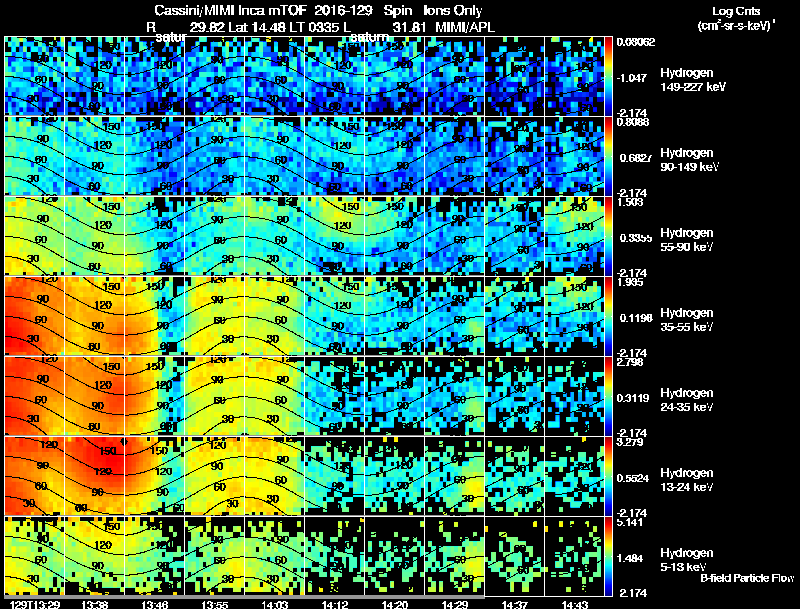Screen dimensions: 800x609
Task: Open the 35-55 keV panel at 129T13:29
Action: coord(34,316)
